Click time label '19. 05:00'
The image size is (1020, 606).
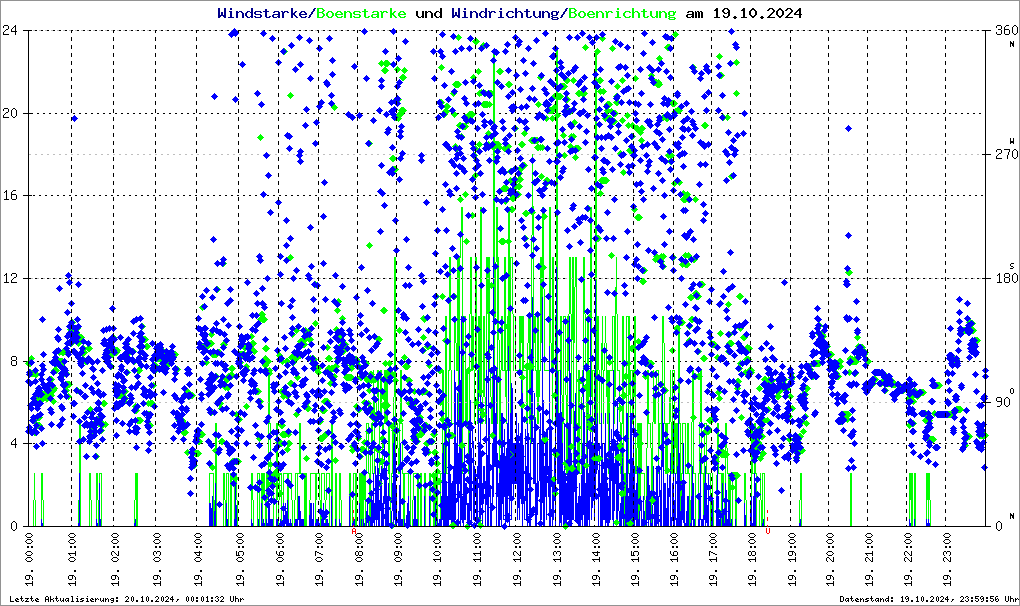point(239,559)
